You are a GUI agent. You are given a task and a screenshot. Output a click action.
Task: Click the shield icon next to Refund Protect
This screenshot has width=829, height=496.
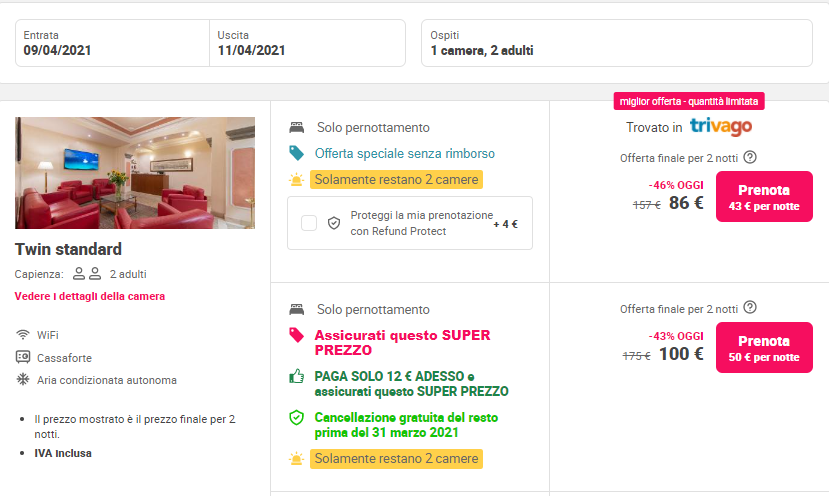tap(335, 223)
